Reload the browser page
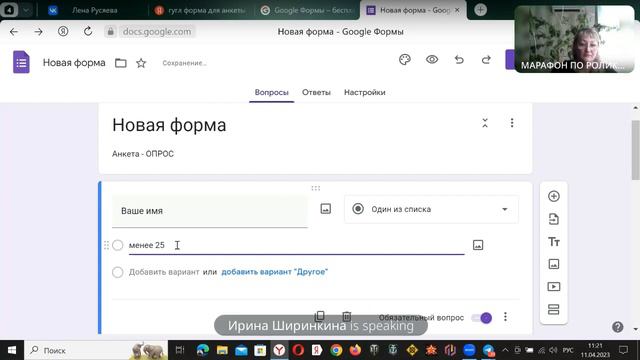Viewport: 640px width, 360px height. (x=88, y=31)
